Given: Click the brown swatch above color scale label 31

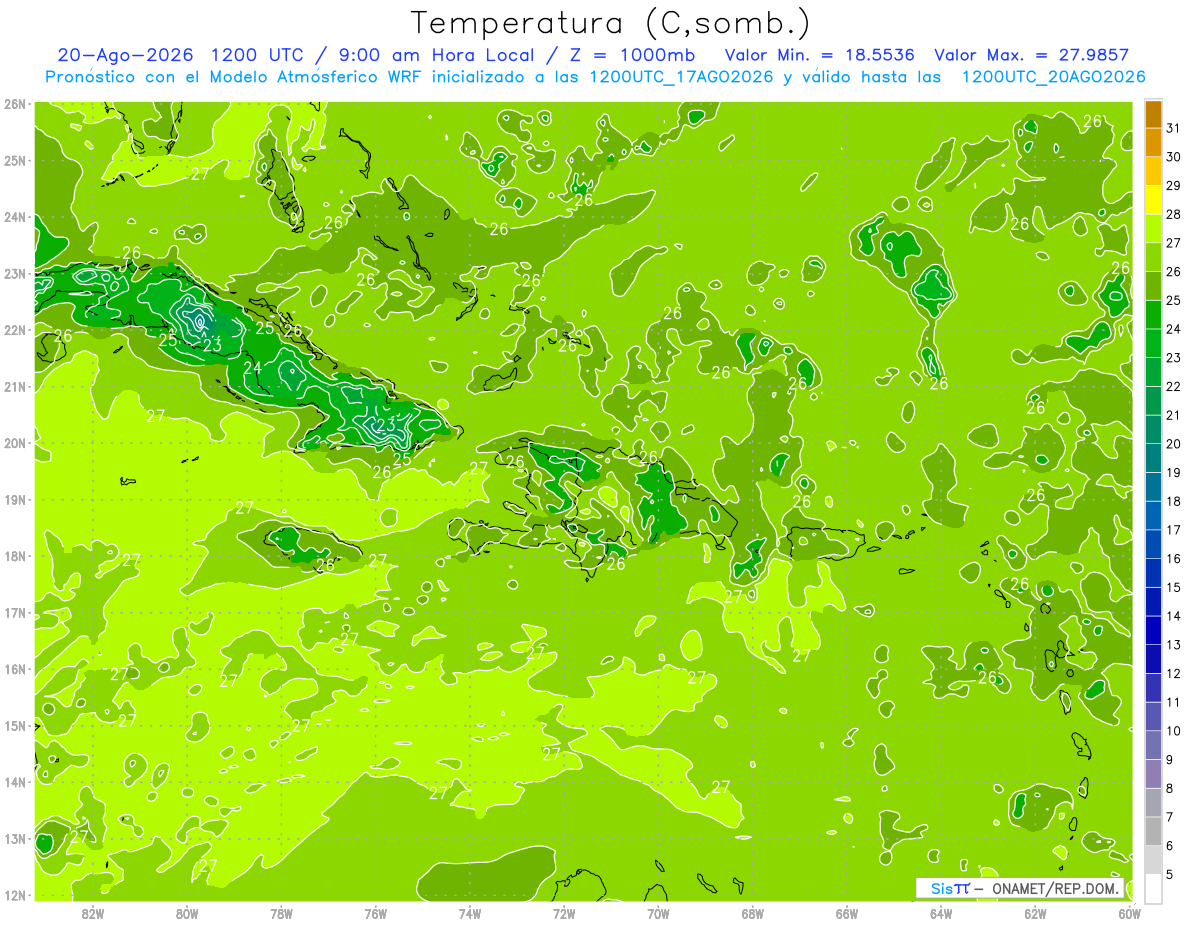Looking at the screenshot, I should point(1153,114).
